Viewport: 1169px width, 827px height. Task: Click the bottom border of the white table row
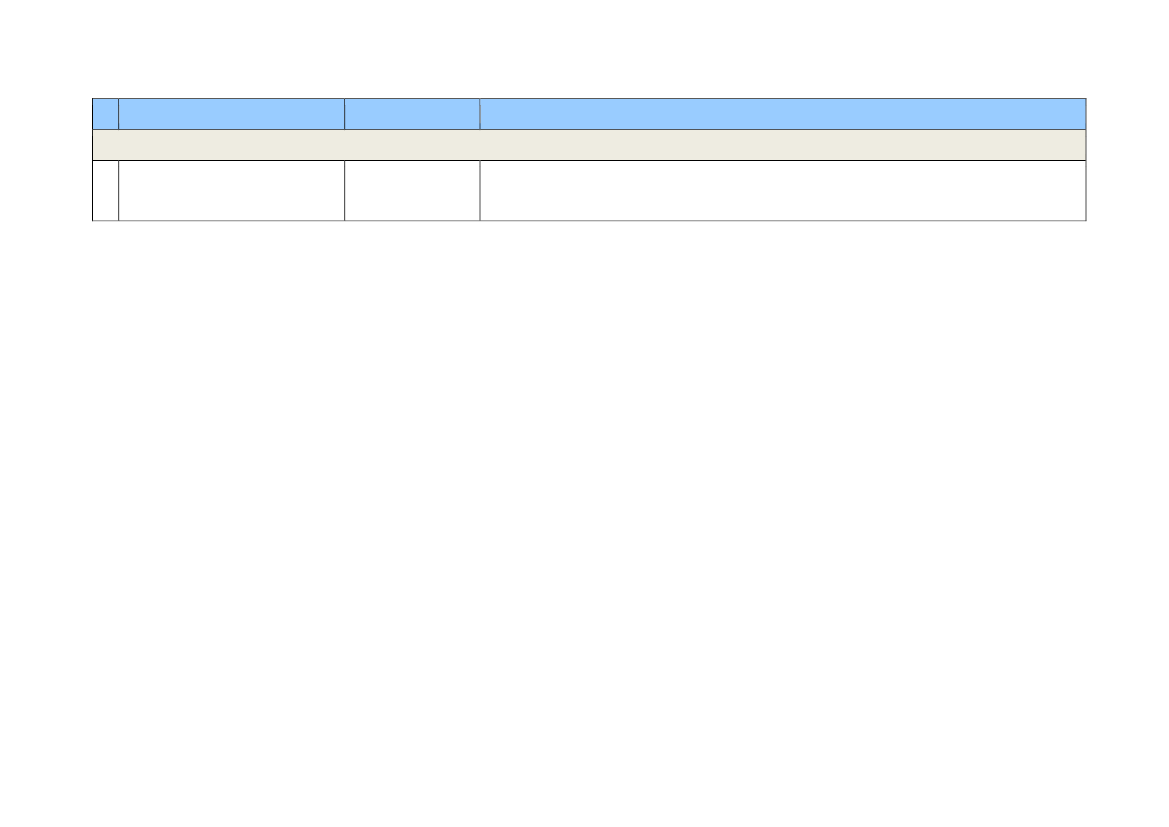tap(589, 221)
